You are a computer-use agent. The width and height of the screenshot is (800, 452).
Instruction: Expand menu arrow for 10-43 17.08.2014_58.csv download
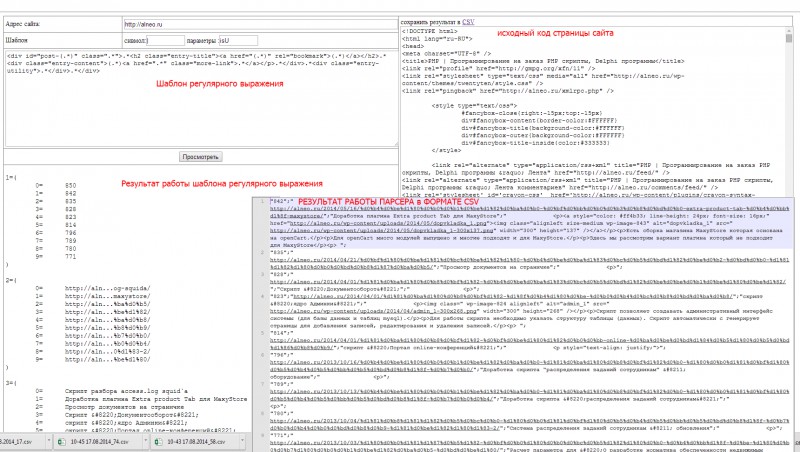click(x=242, y=440)
